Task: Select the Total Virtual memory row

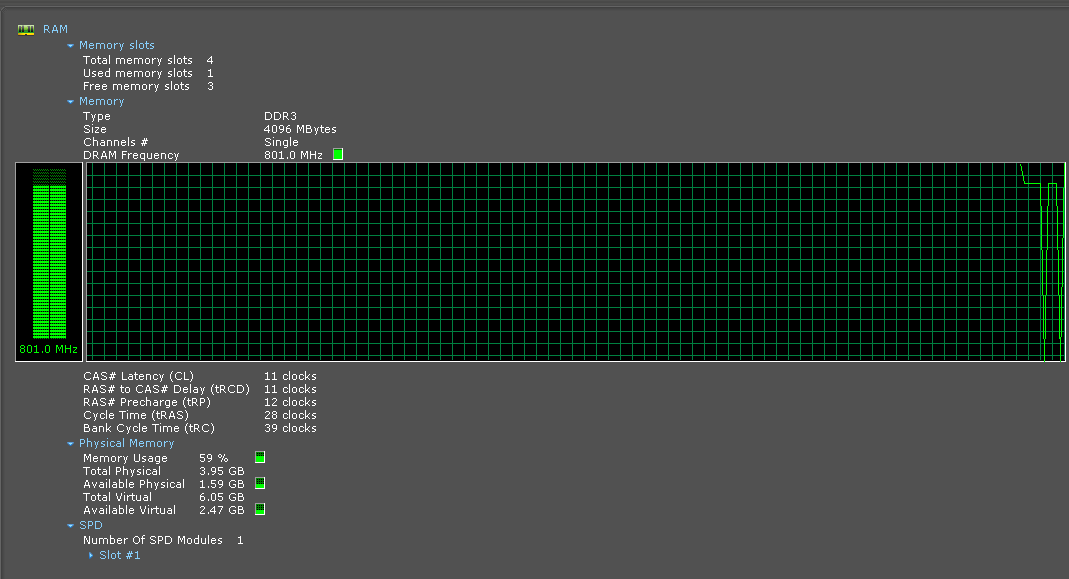Action: [x=118, y=497]
